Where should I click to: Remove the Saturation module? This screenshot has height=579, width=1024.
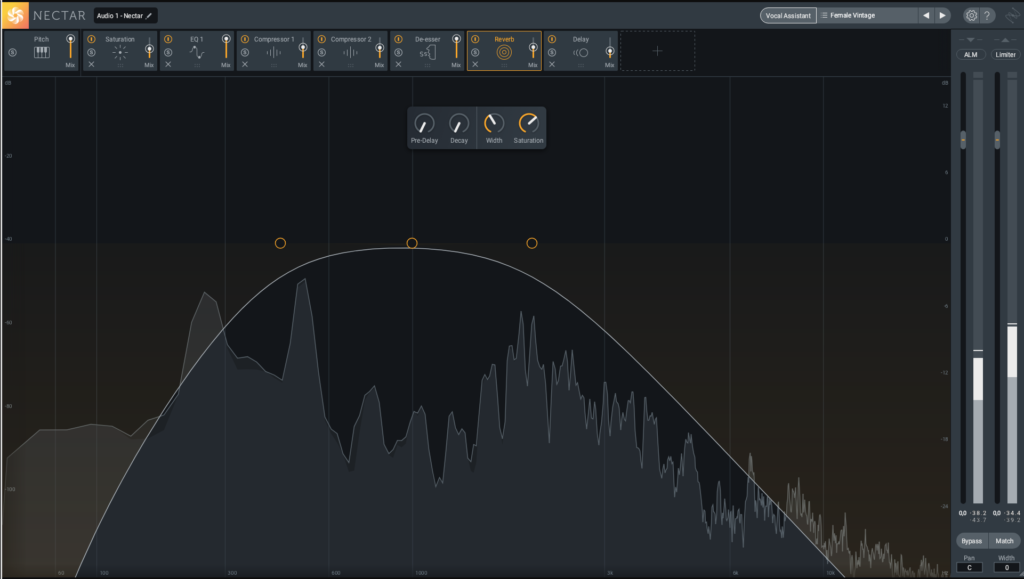(x=91, y=65)
